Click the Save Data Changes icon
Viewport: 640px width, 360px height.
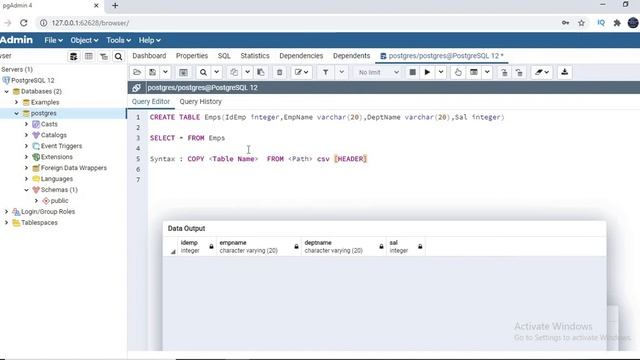(183, 72)
